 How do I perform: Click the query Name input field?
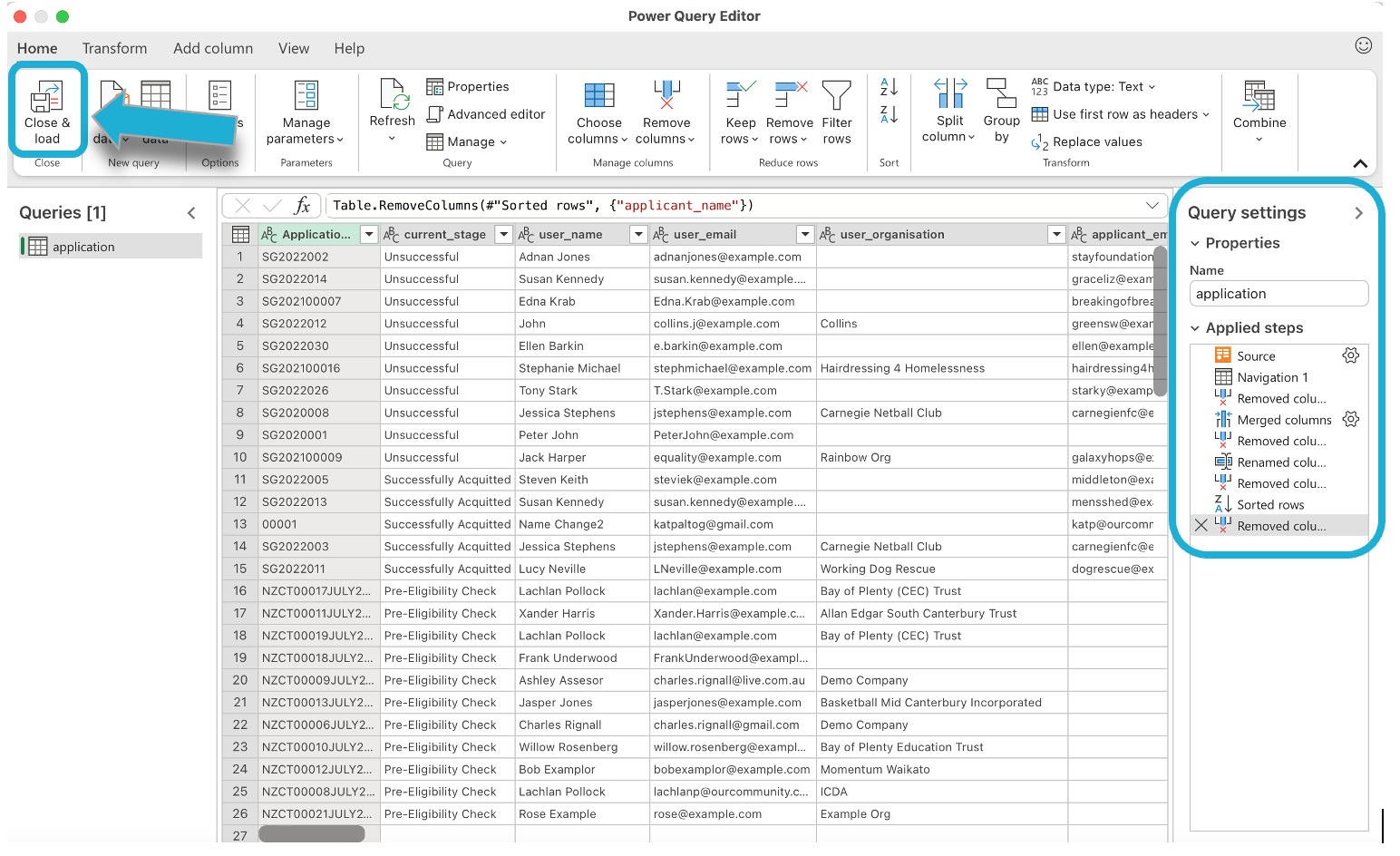1278,294
